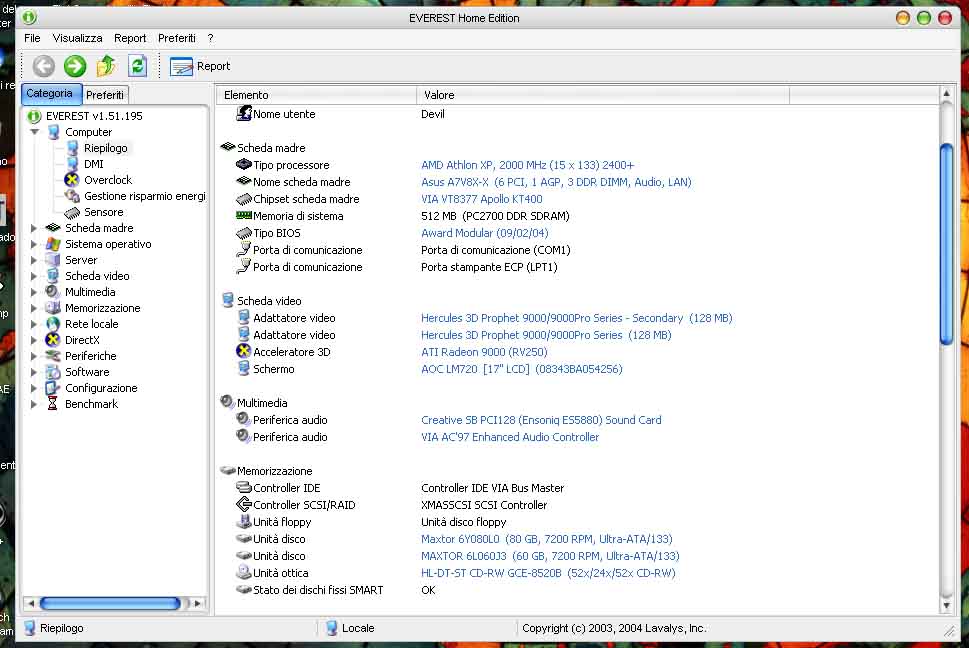Viewport: 969px width, 648px height.
Task: Open the Report wizard from the toolbar
Action: 200,66
